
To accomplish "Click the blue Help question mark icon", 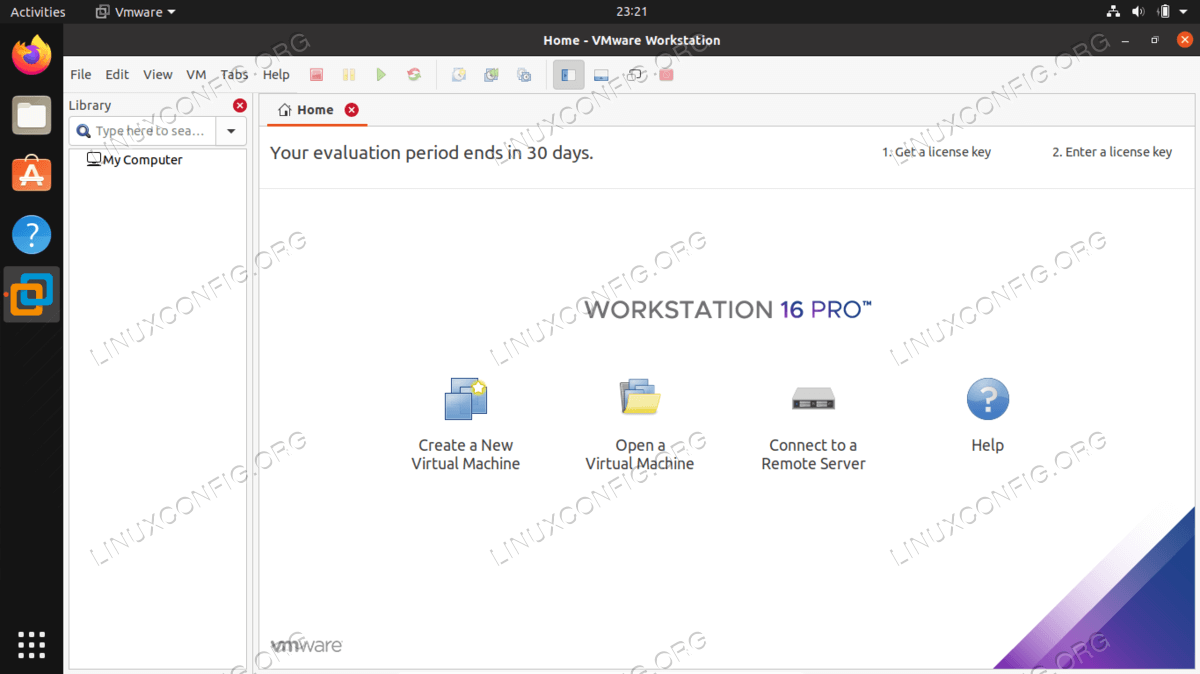I will click(988, 399).
